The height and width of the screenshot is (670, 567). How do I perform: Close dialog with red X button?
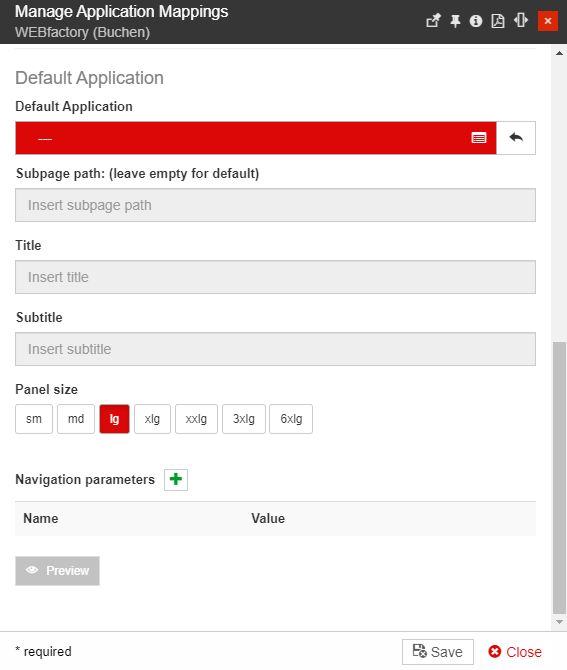point(548,21)
